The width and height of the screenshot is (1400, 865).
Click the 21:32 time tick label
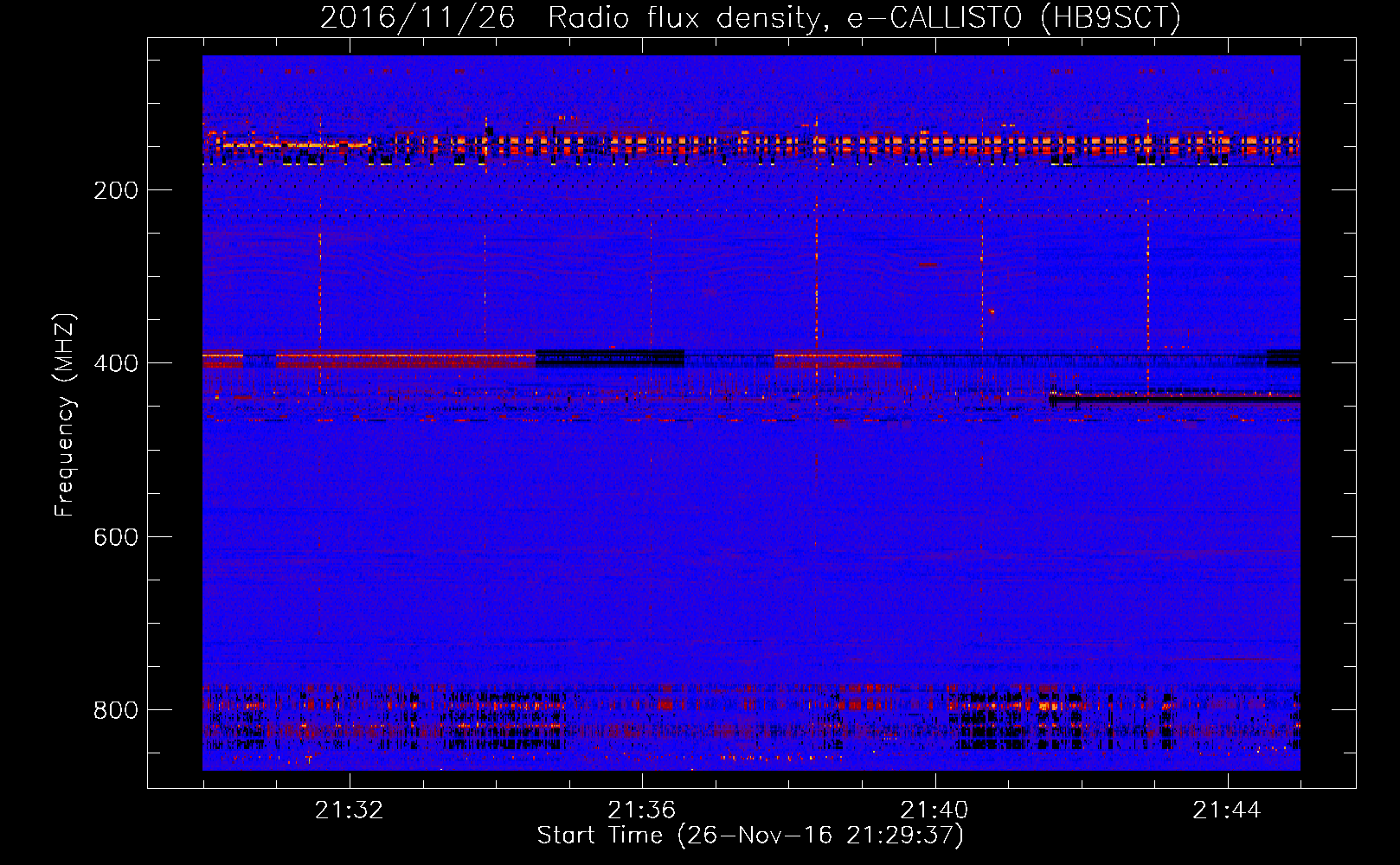tap(349, 811)
